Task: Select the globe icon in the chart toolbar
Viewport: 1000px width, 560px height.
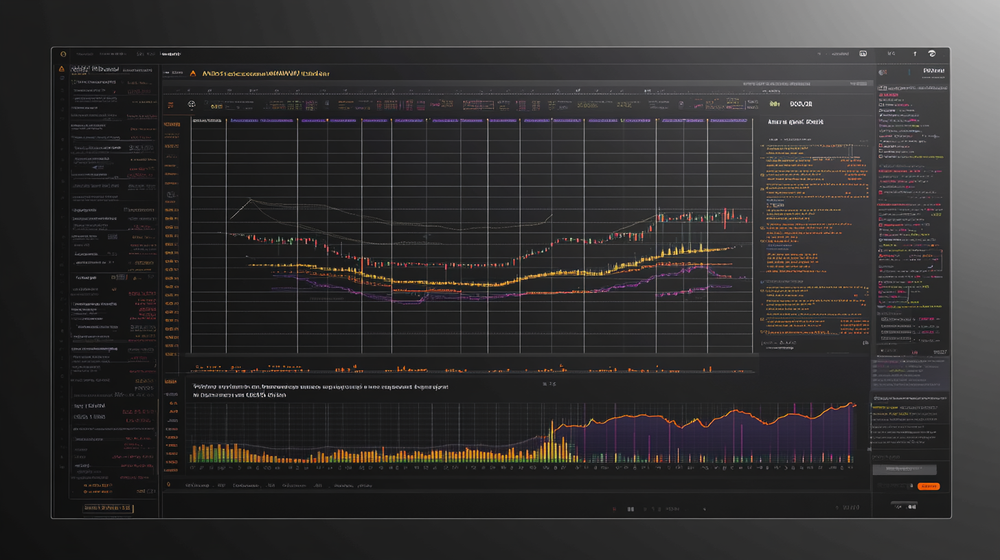Action: 190,103
